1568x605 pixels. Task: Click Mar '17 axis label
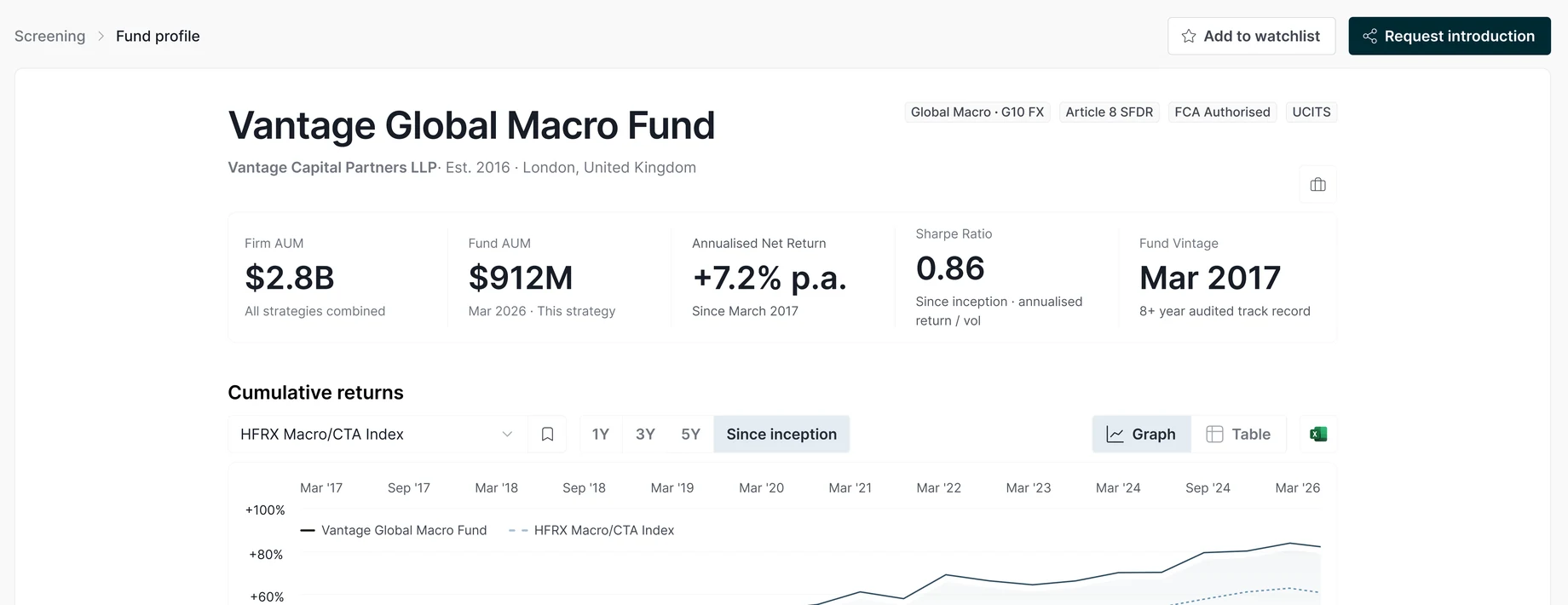[321, 488]
